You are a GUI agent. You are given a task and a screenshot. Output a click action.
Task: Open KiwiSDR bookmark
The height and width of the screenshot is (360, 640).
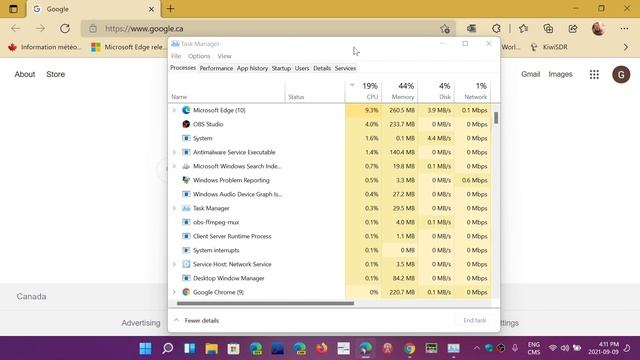pos(549,47)
